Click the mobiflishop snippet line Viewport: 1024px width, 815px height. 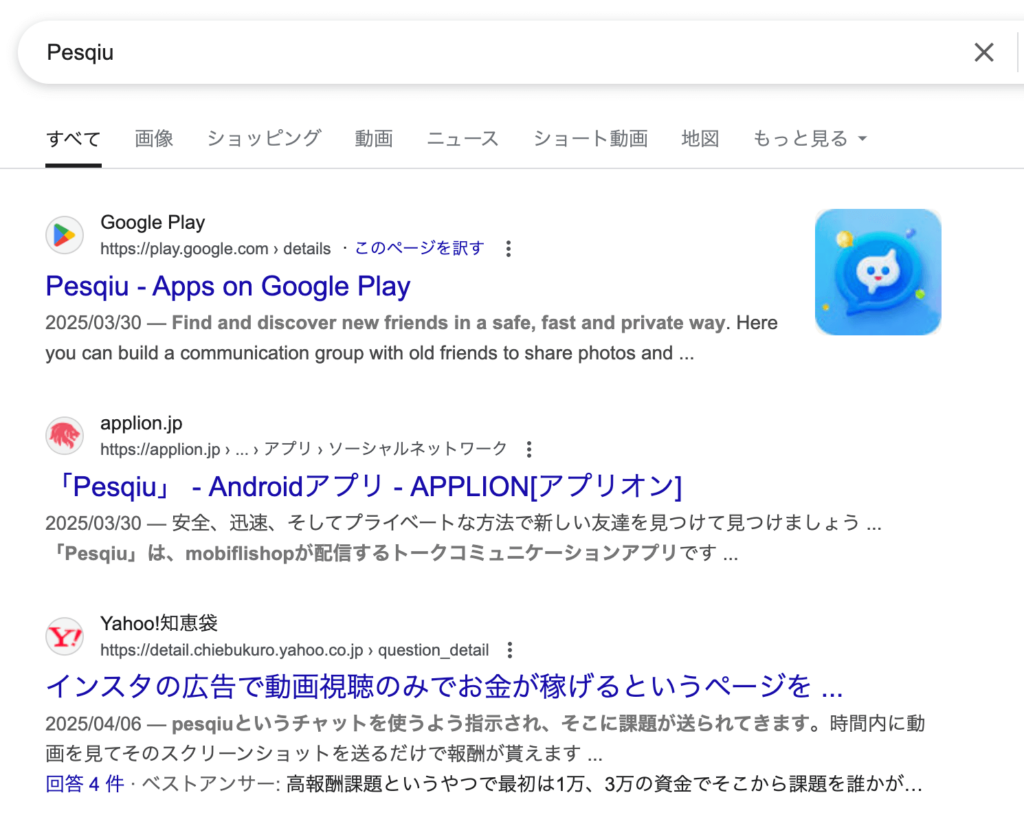[394, 554]
